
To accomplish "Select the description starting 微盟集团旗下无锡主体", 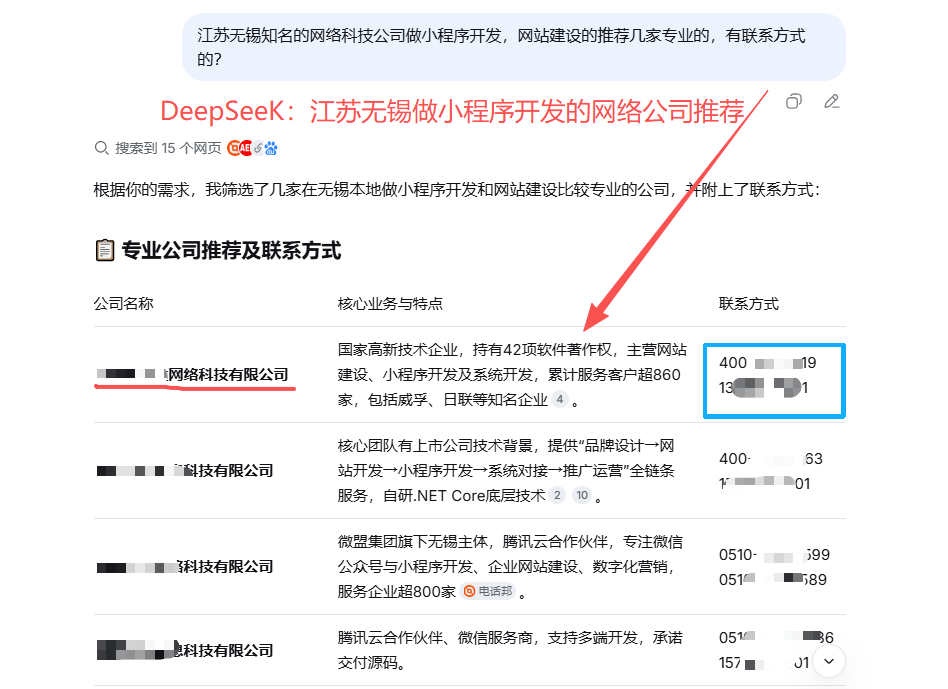I will [510, 566].
